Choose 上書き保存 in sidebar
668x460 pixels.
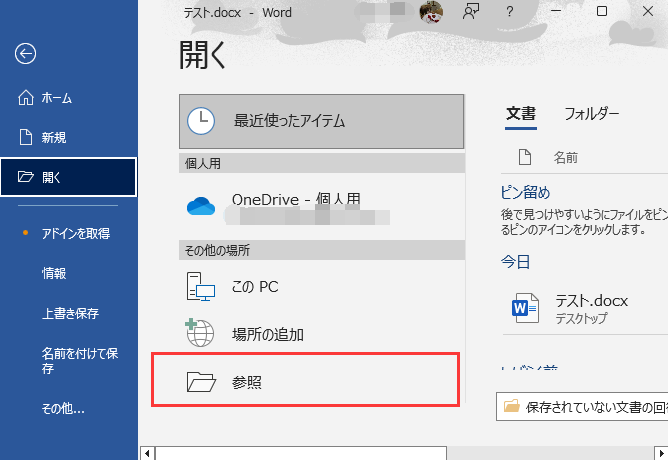click(x=69, y=313)
